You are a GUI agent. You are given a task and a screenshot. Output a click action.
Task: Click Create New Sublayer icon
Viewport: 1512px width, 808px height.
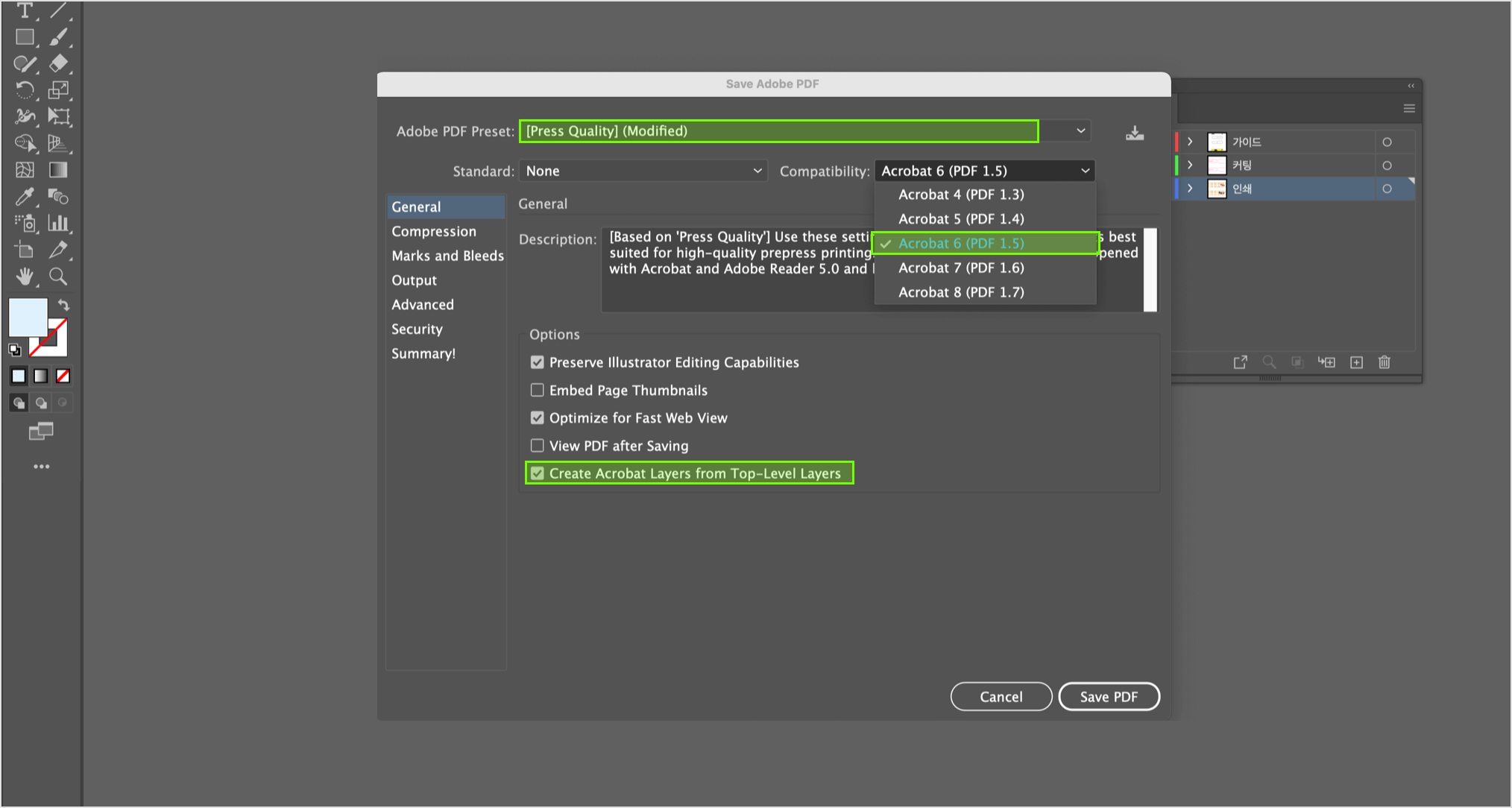pos(1326,362)
